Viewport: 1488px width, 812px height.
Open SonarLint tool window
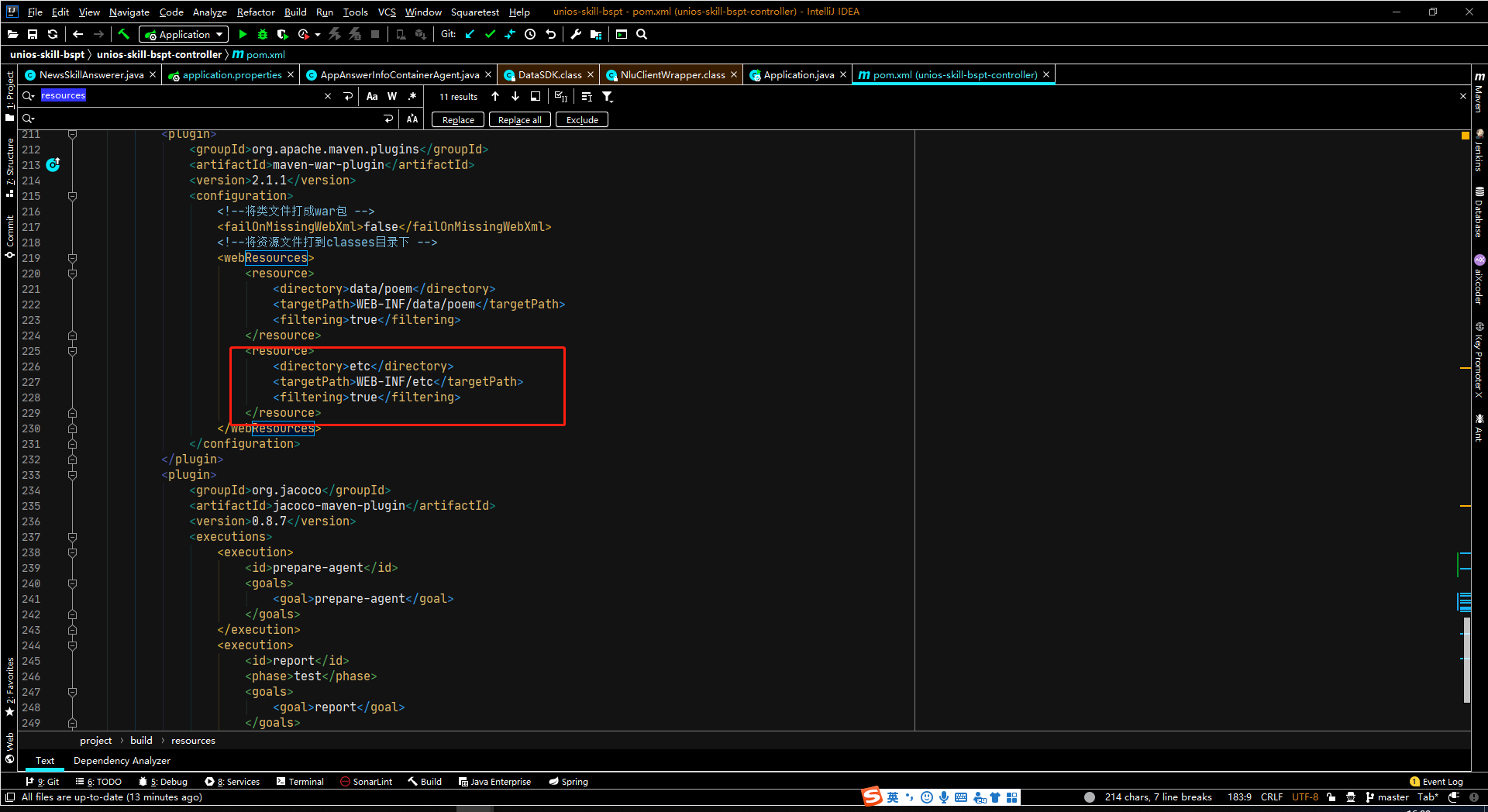[x=366, y=781]
